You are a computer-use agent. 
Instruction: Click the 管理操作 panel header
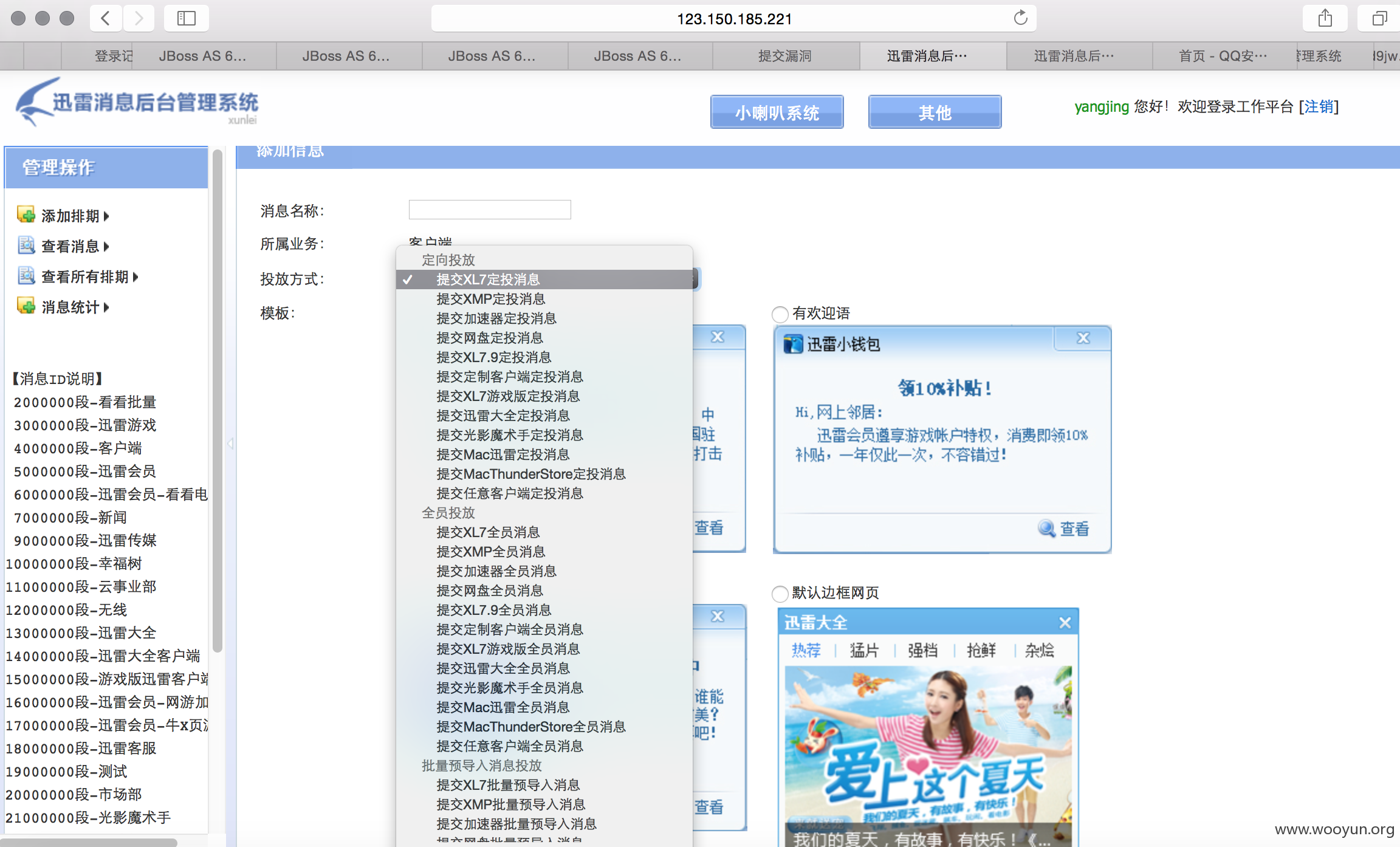pyautogui.click(x=106, y=167)
